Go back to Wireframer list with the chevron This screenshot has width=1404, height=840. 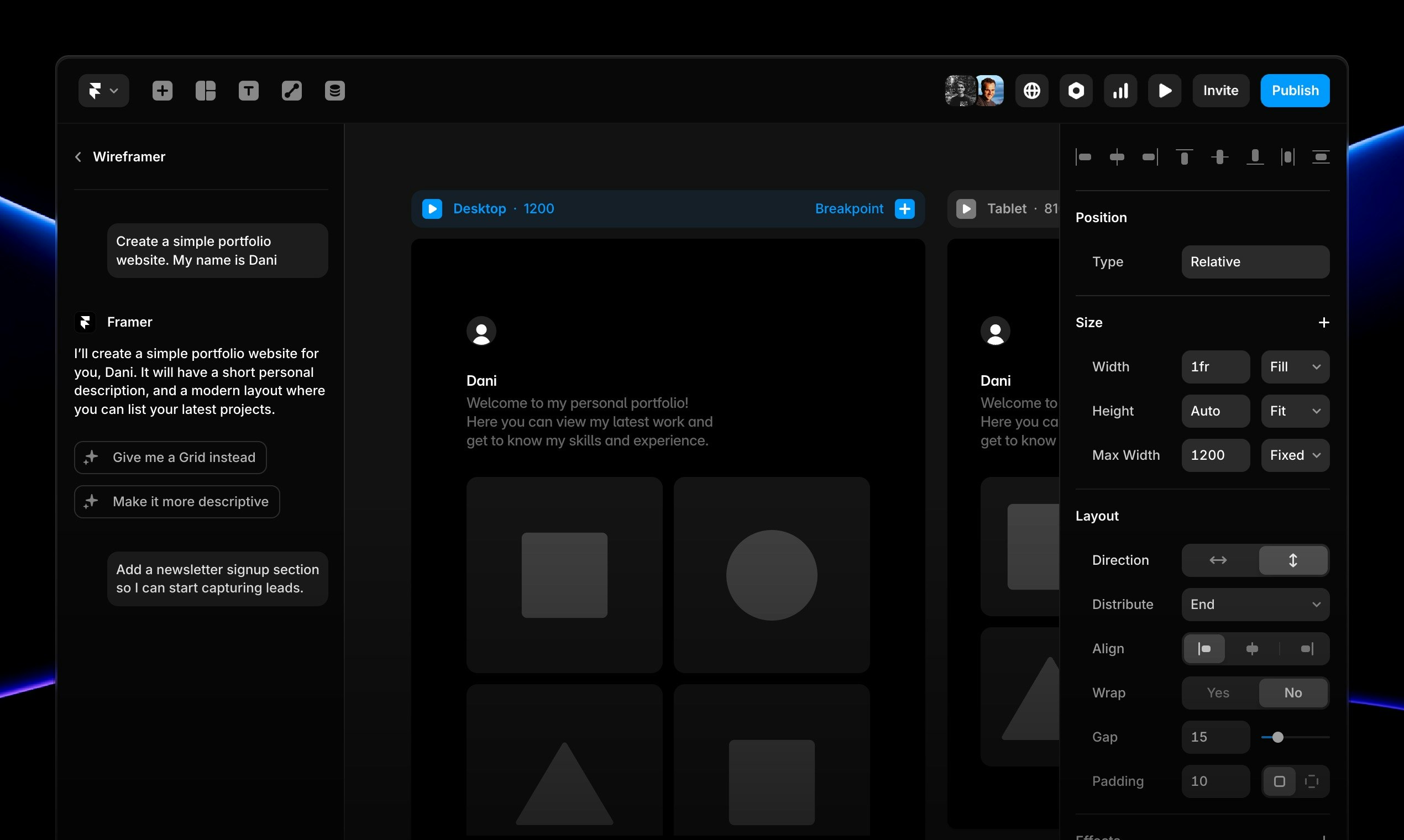(78, 156)
